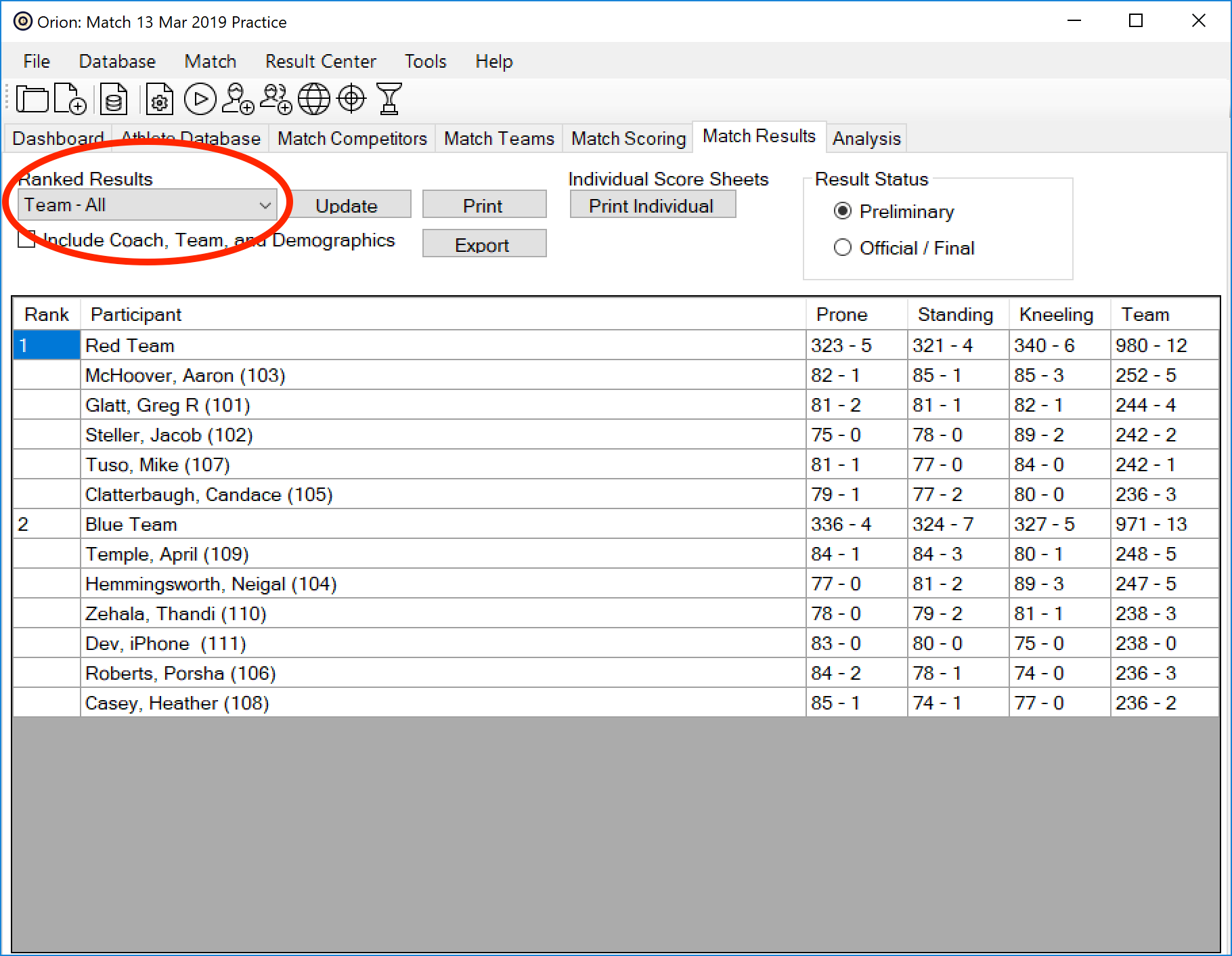Viewport: 1232px width, 956px height.
Task: Click the new document plus icon
Action: pyautogui.click(x=70, y=100)
